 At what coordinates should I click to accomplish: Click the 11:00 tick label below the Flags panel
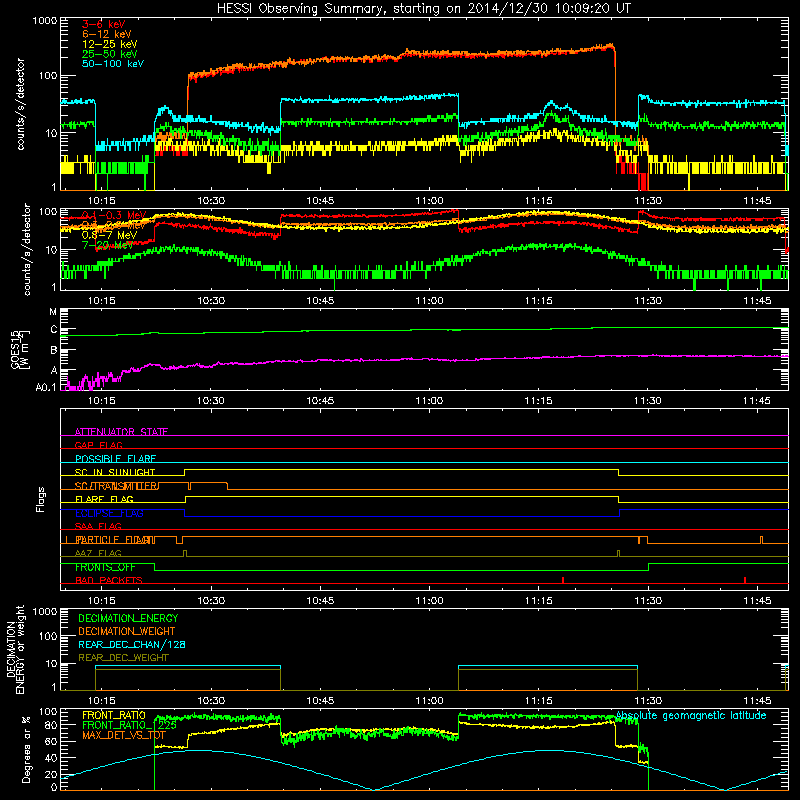click(429, 601)
